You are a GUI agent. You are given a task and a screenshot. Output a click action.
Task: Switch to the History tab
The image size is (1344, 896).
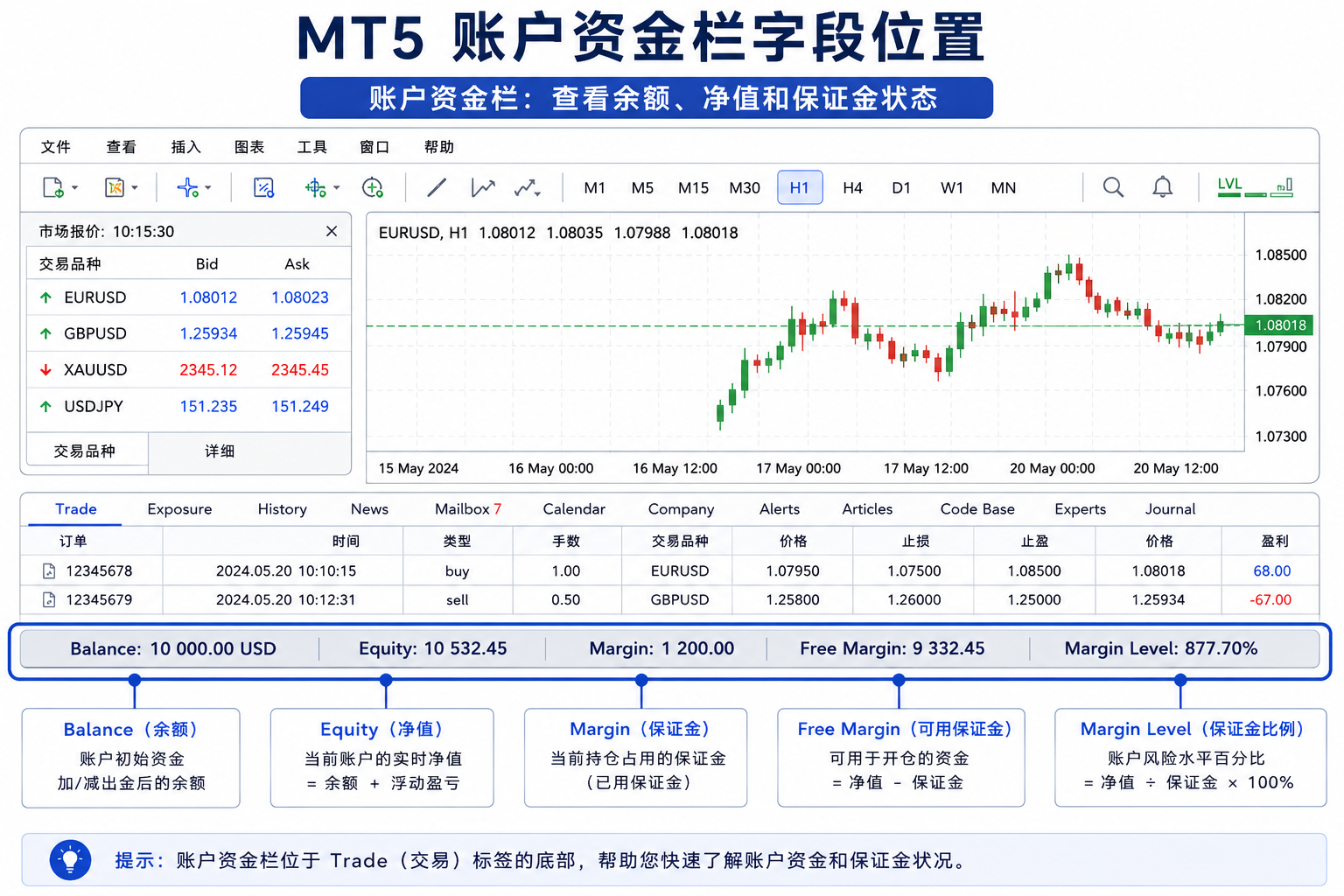[x=283, y=509]
